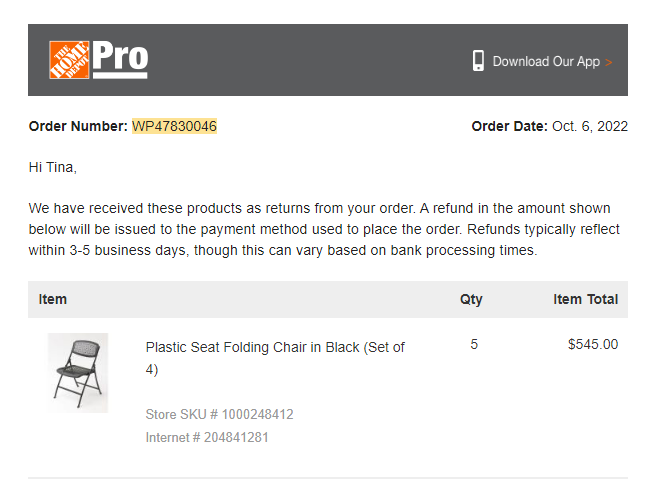This screenshot has height=493, width=649.
Task: Click the Hi Tina greeting line
Action: pos(53,167)
